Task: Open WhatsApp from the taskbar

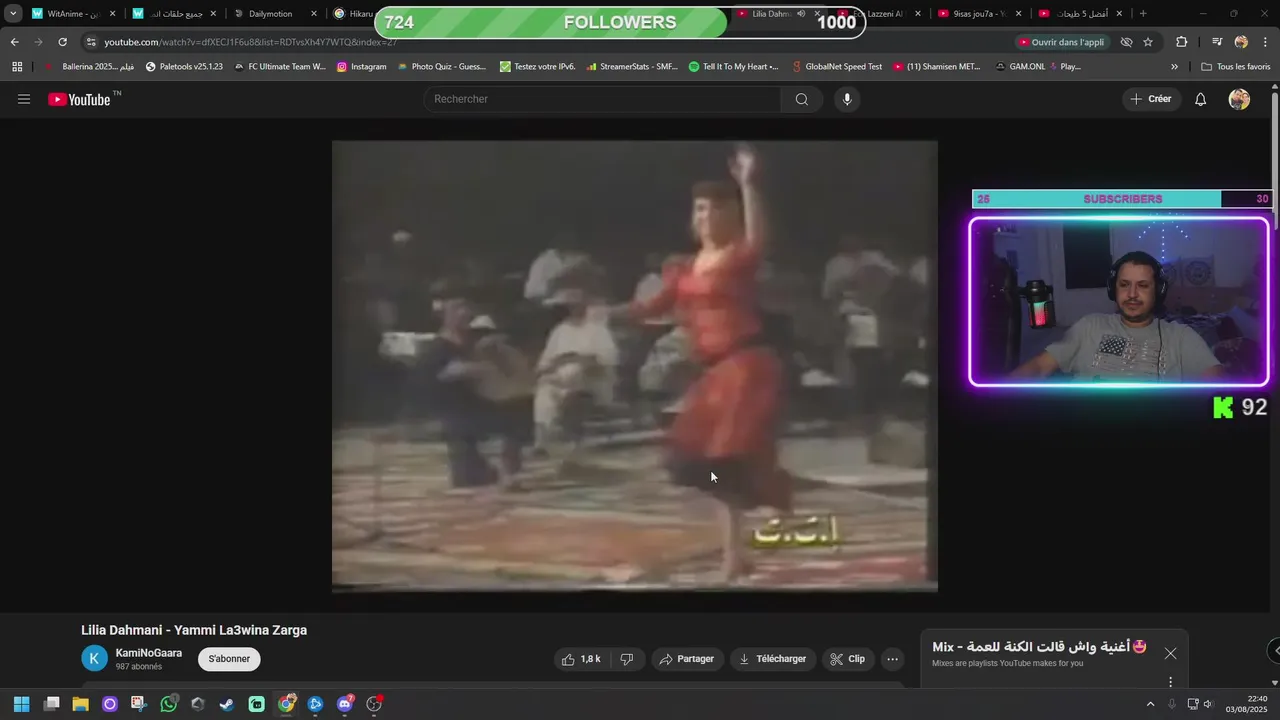Action: tap(169, 704)
